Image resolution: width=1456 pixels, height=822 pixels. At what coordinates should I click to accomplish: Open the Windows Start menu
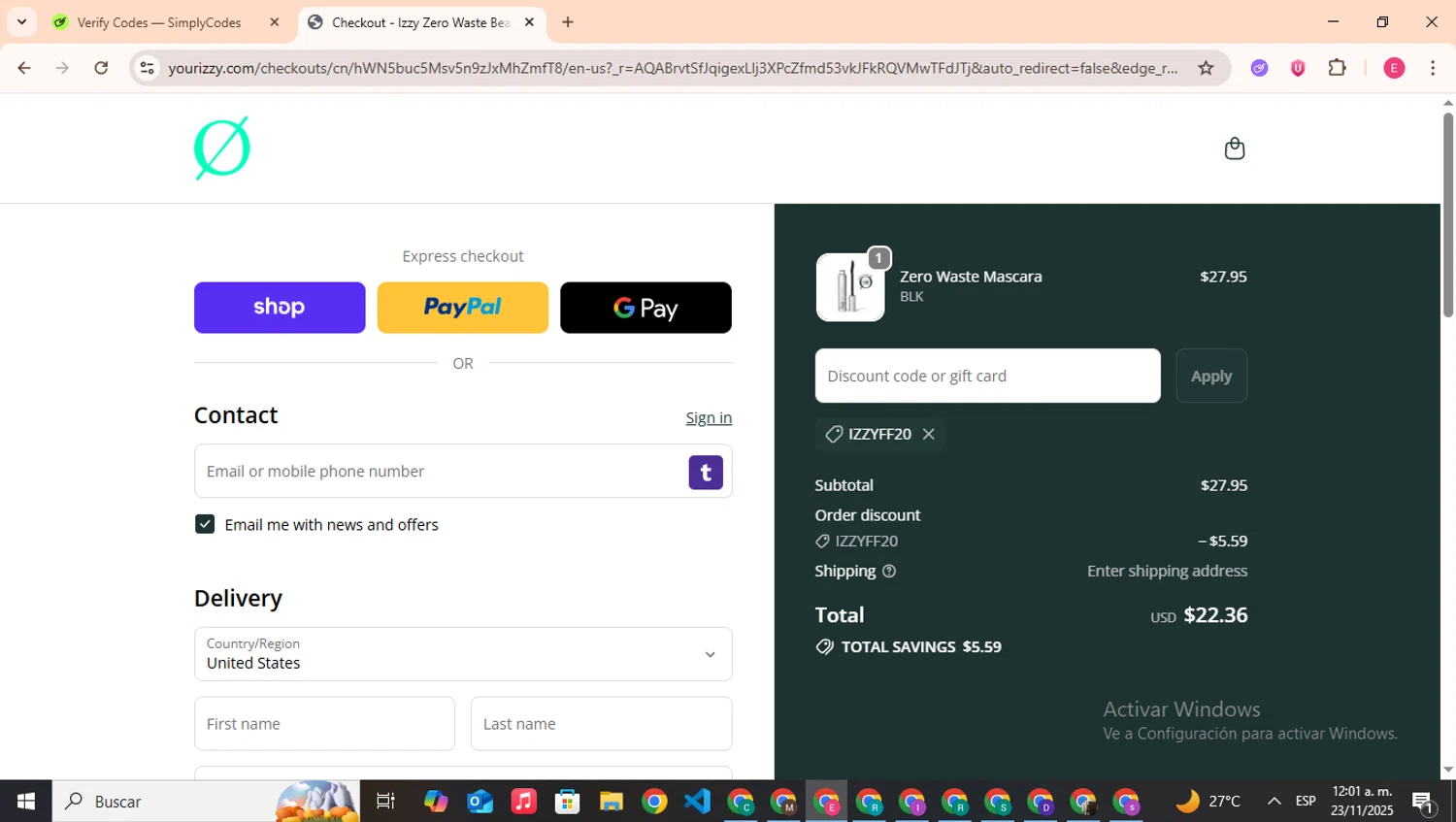26,802
